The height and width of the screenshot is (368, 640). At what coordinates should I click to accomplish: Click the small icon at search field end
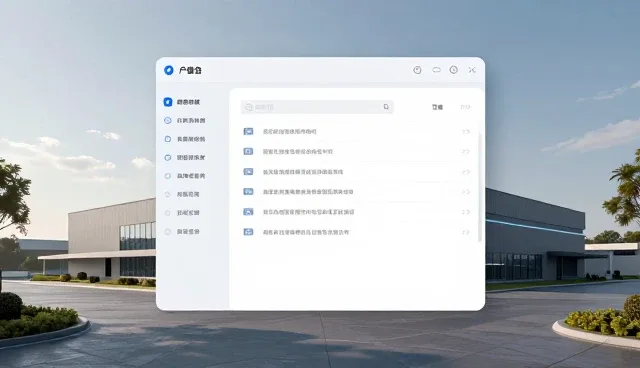click(x=386, y=107)
